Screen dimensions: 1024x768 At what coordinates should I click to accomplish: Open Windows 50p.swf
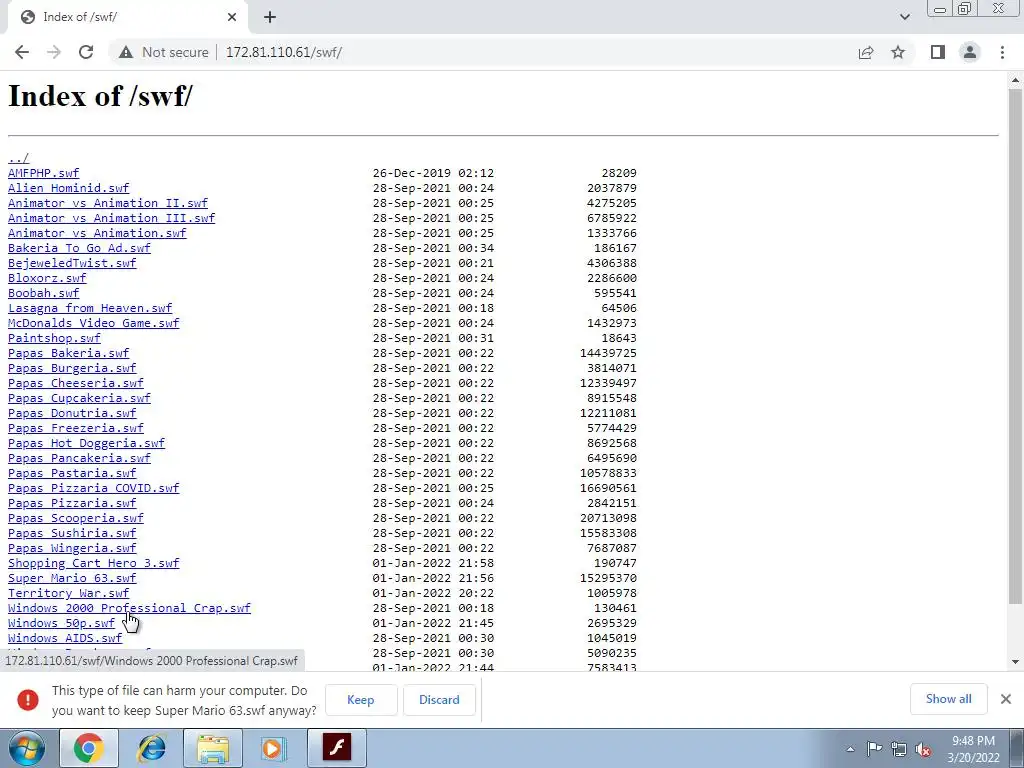[61, 624]
